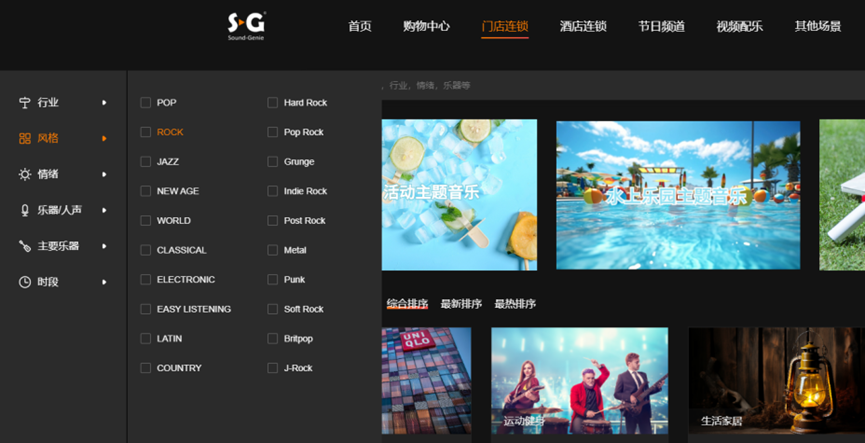
Task: Click the search field with 行业，情绪，乐器等
Action: click(623, 86)
